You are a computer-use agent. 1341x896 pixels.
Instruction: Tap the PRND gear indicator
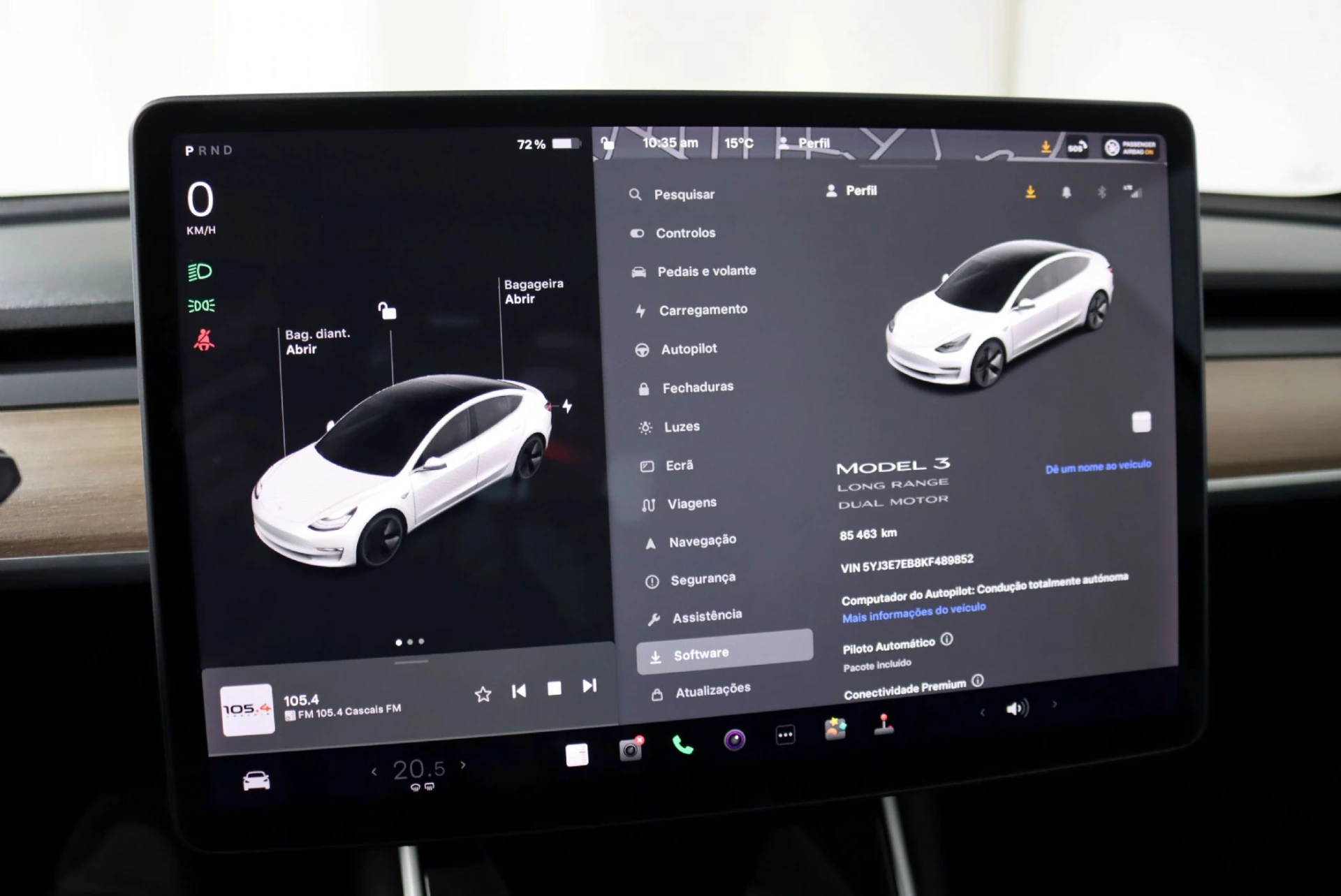209,150
